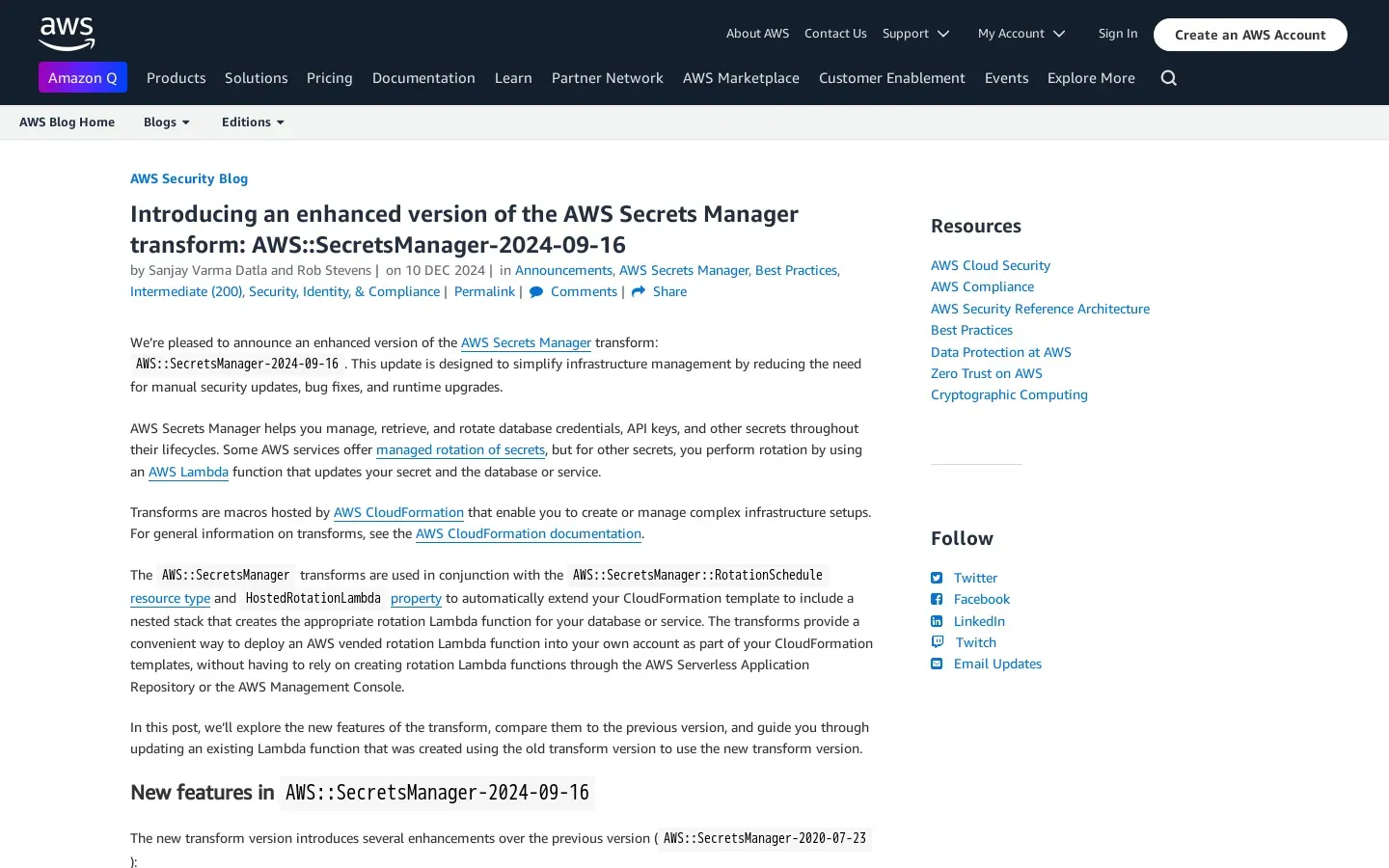Select Documentation in the navigation bar

(x=423, y=78)
